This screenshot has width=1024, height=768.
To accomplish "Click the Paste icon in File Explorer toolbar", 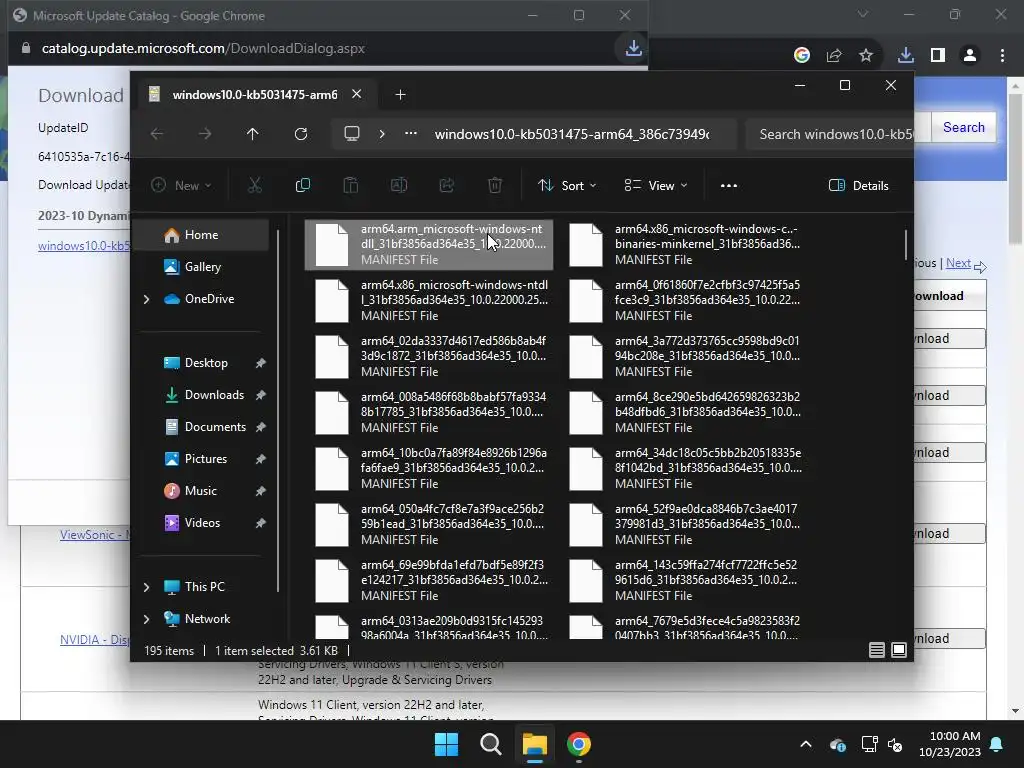I will (351, 185).
